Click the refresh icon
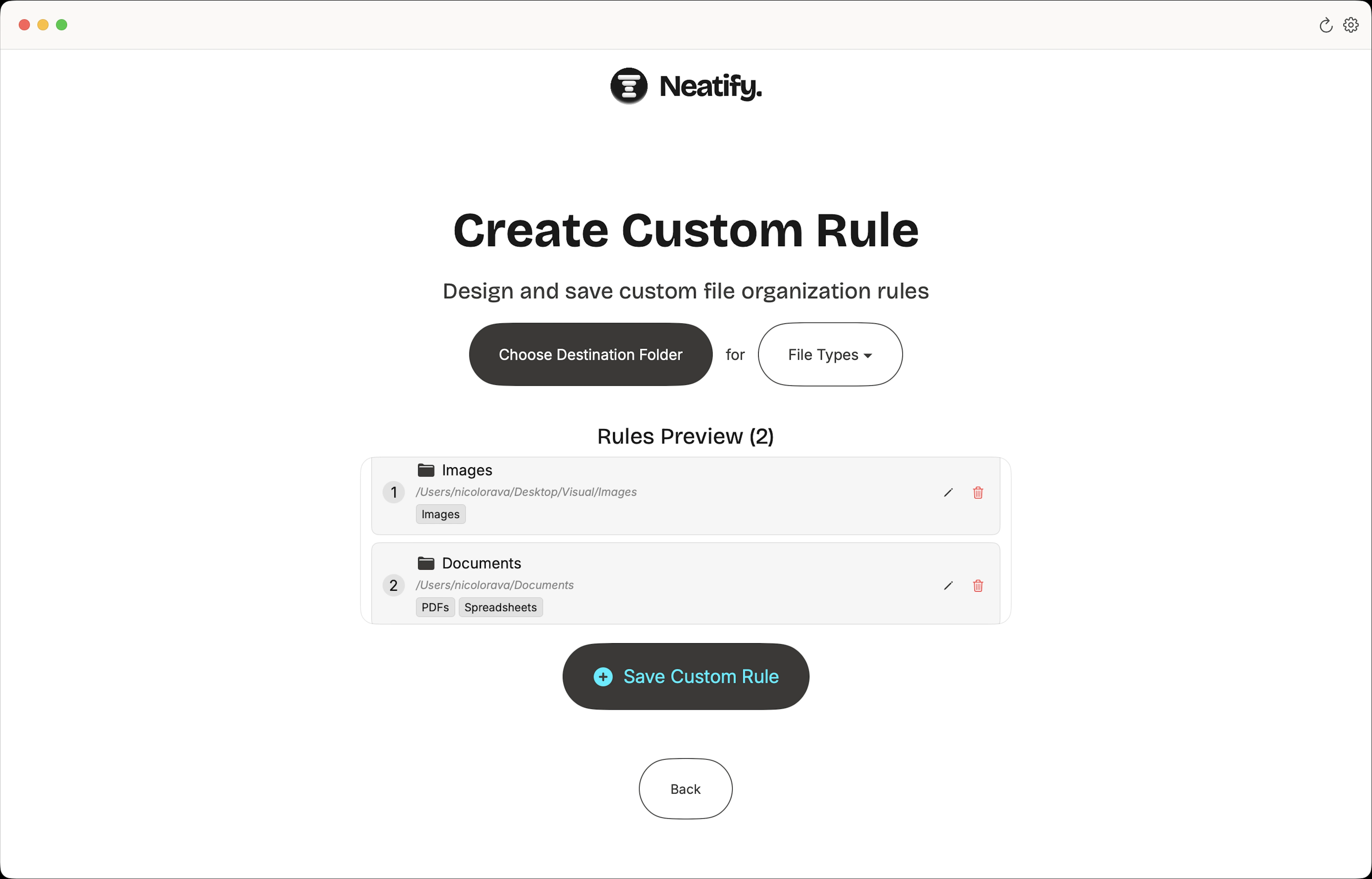1372x879 pixels. coord(1325,24)
